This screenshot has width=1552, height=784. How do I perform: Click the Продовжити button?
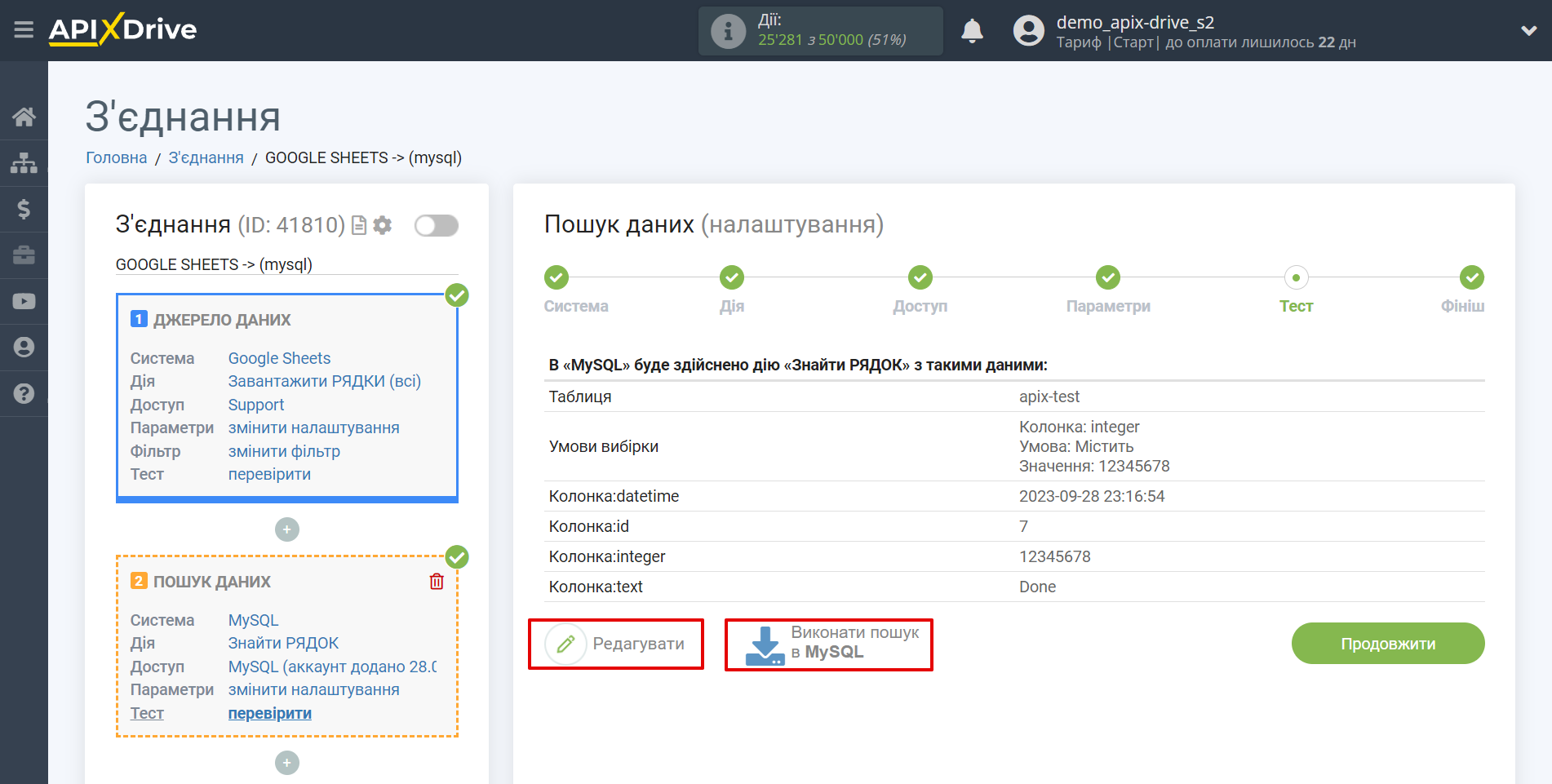[x=1388, y=644]
